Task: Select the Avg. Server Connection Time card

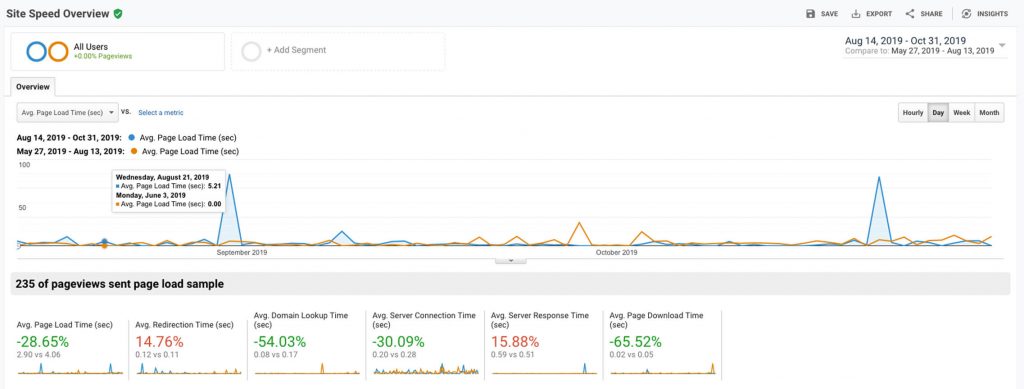Action: [425, 347]
